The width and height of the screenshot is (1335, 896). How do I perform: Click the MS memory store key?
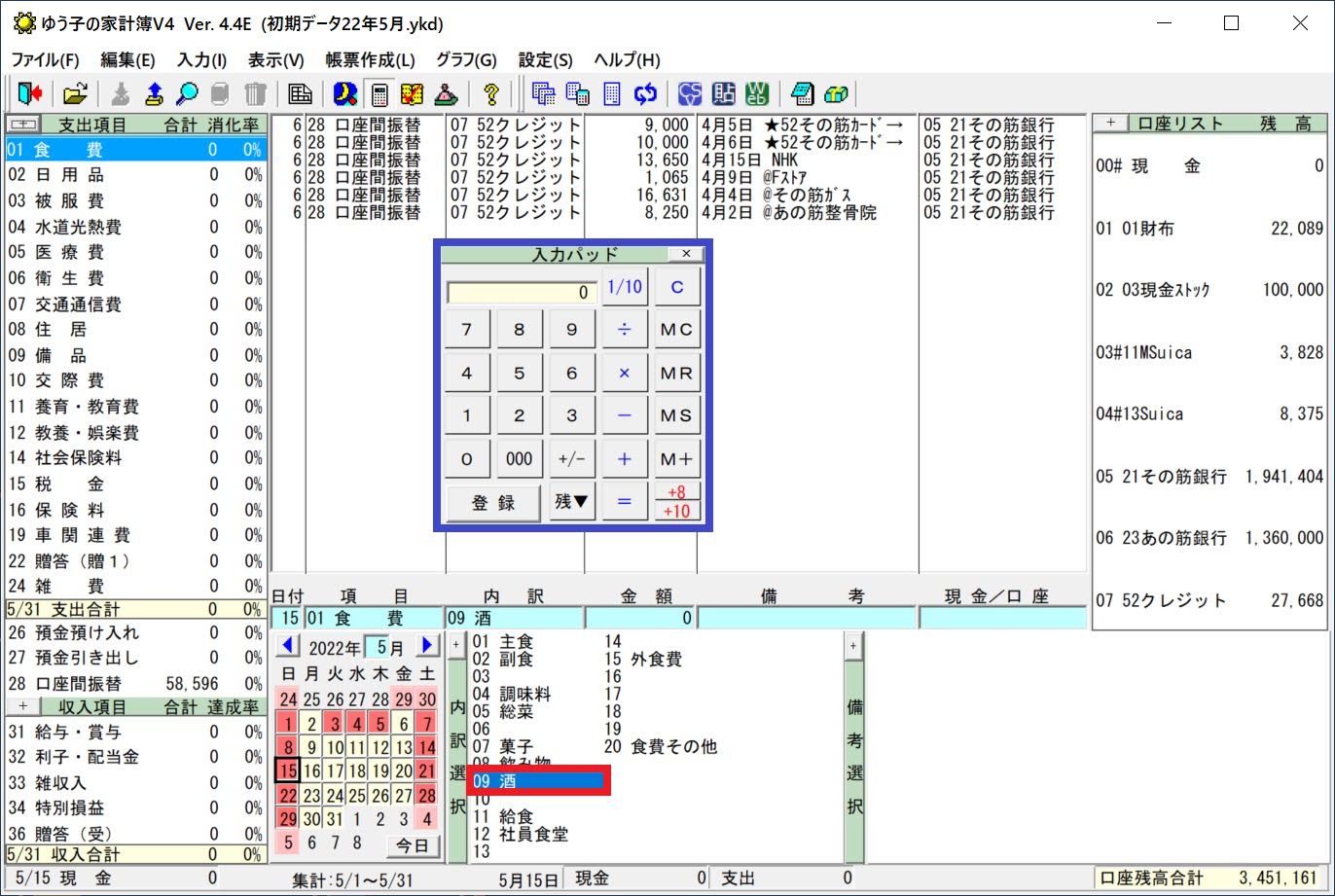point(677,416)
